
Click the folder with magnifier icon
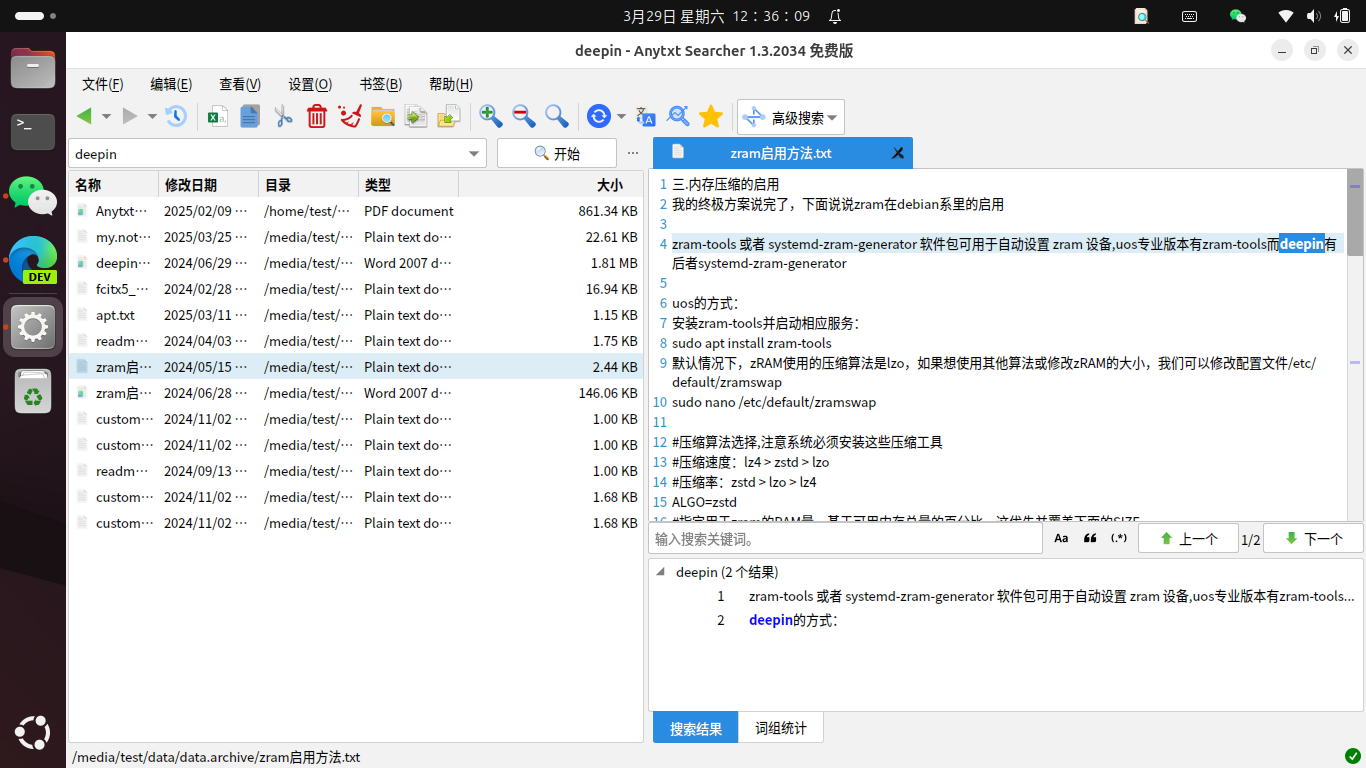click(383, 117)
